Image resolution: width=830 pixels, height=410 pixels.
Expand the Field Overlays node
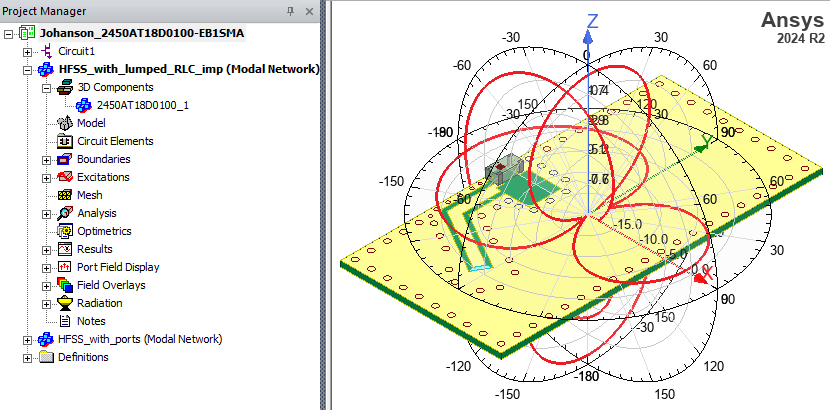click(47, 286)
